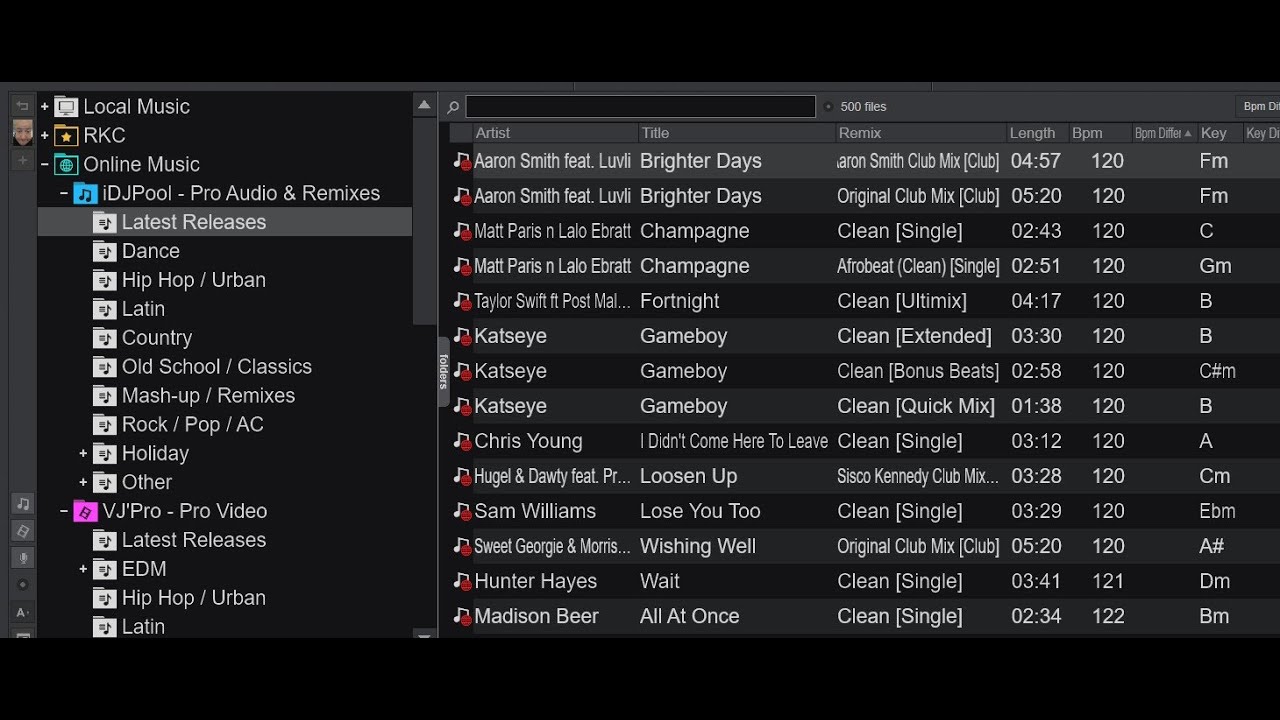Sort by the Key column header
The image size is (1280, 720).
click(1219, 133)
